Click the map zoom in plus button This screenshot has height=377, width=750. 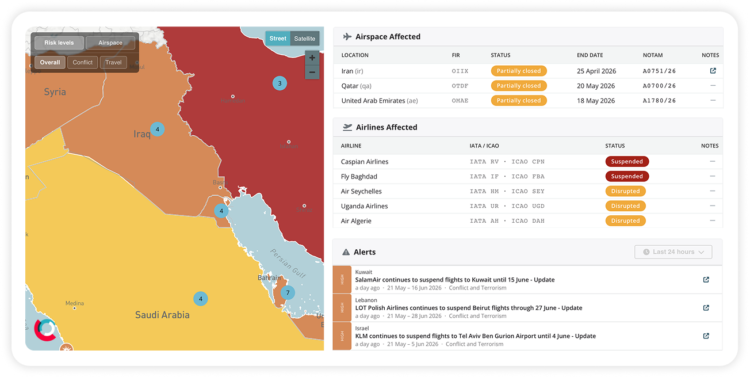[312, 58]
